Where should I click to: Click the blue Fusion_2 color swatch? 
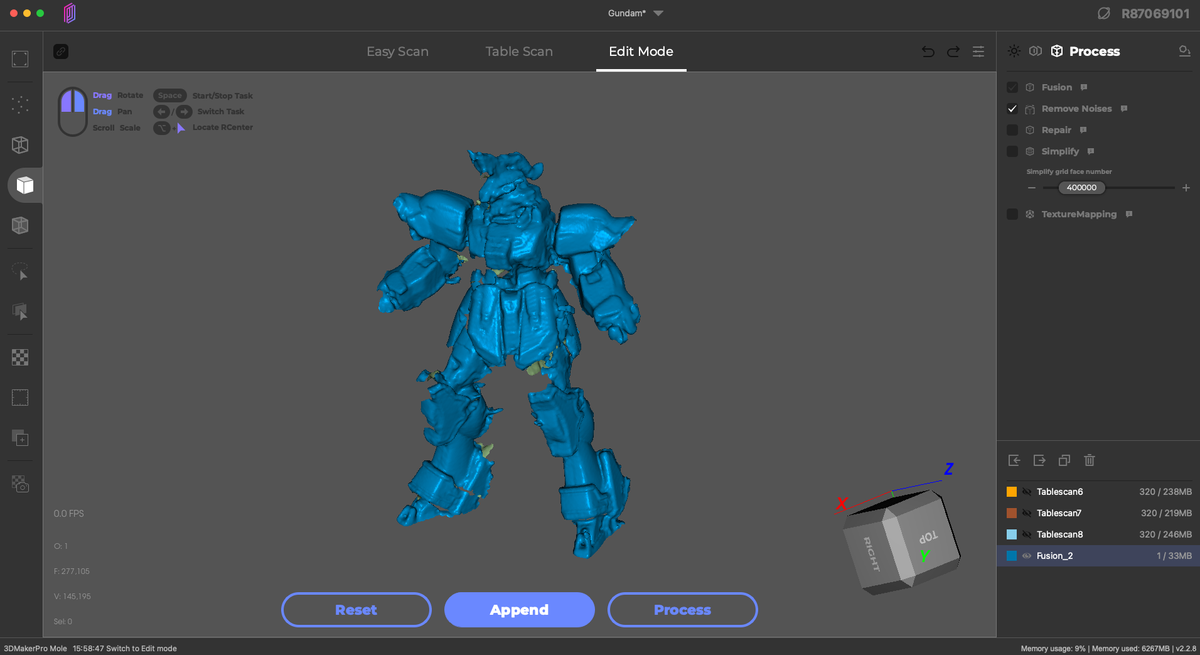tap(1012, 555)
